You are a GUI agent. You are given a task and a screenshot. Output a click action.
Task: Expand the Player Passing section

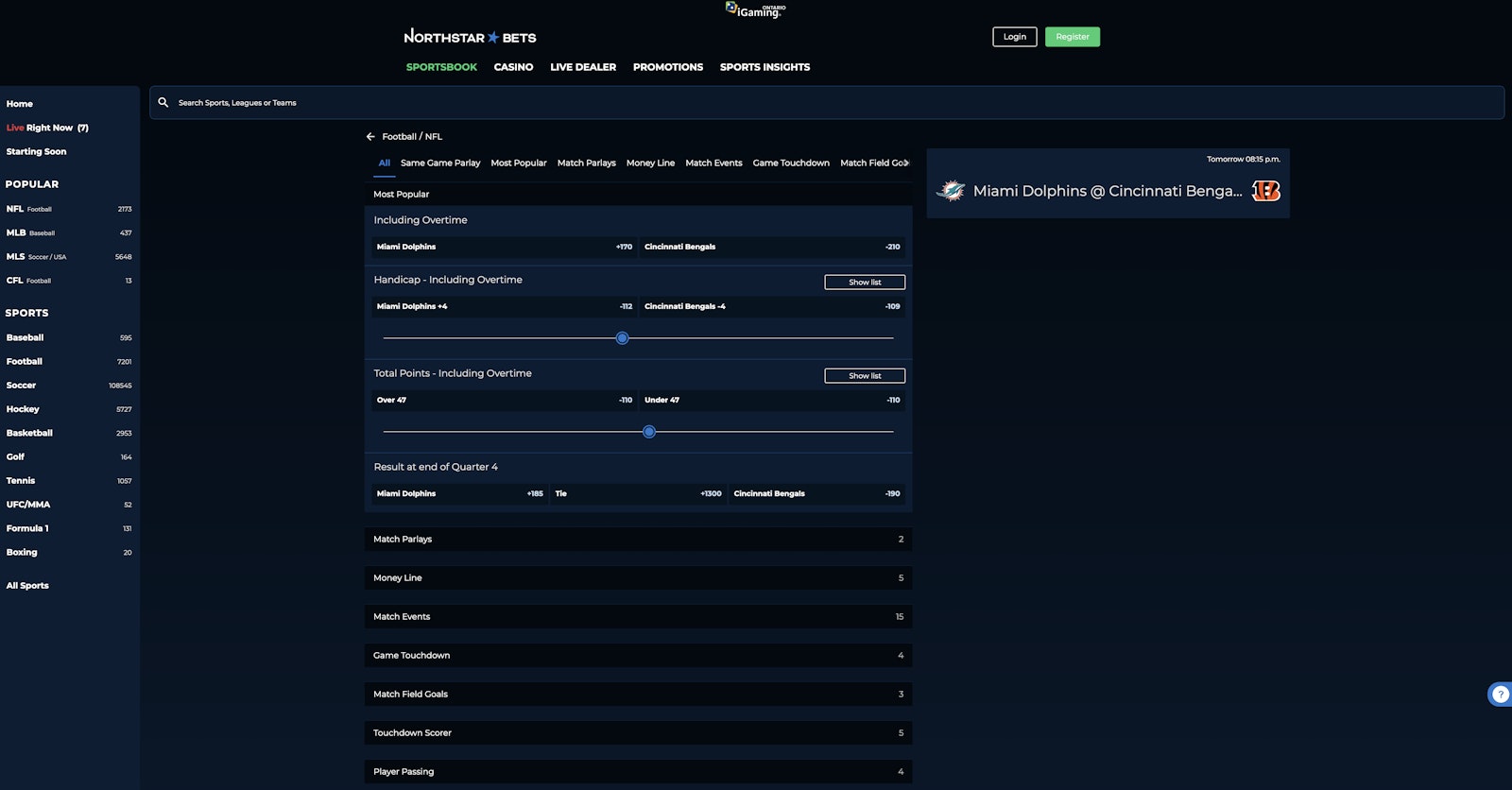point(638,771)
